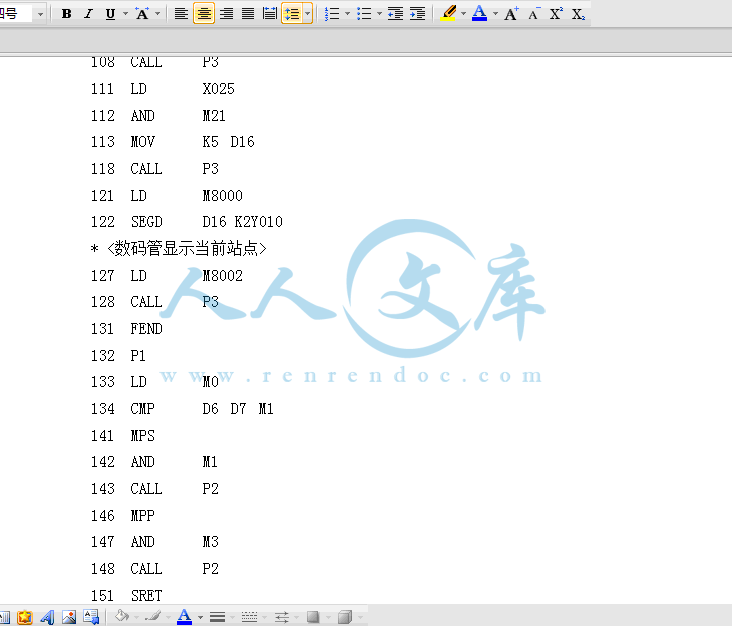732x626 pixels.
Task: Apply subscript formatting
Action: click(578, 14)
